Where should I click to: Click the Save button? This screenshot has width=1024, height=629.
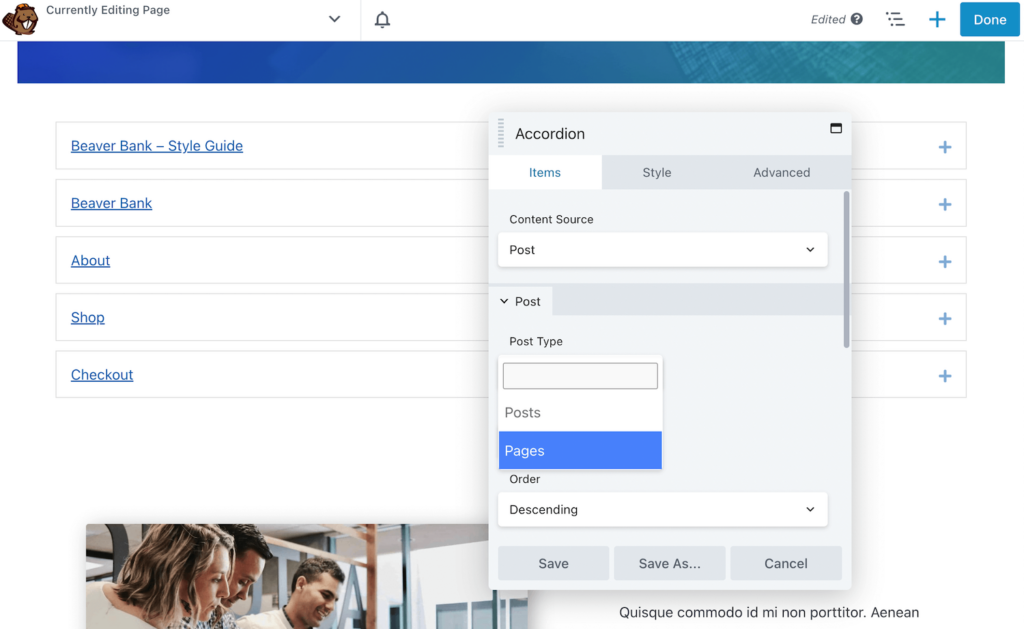(x=553, y=564)
